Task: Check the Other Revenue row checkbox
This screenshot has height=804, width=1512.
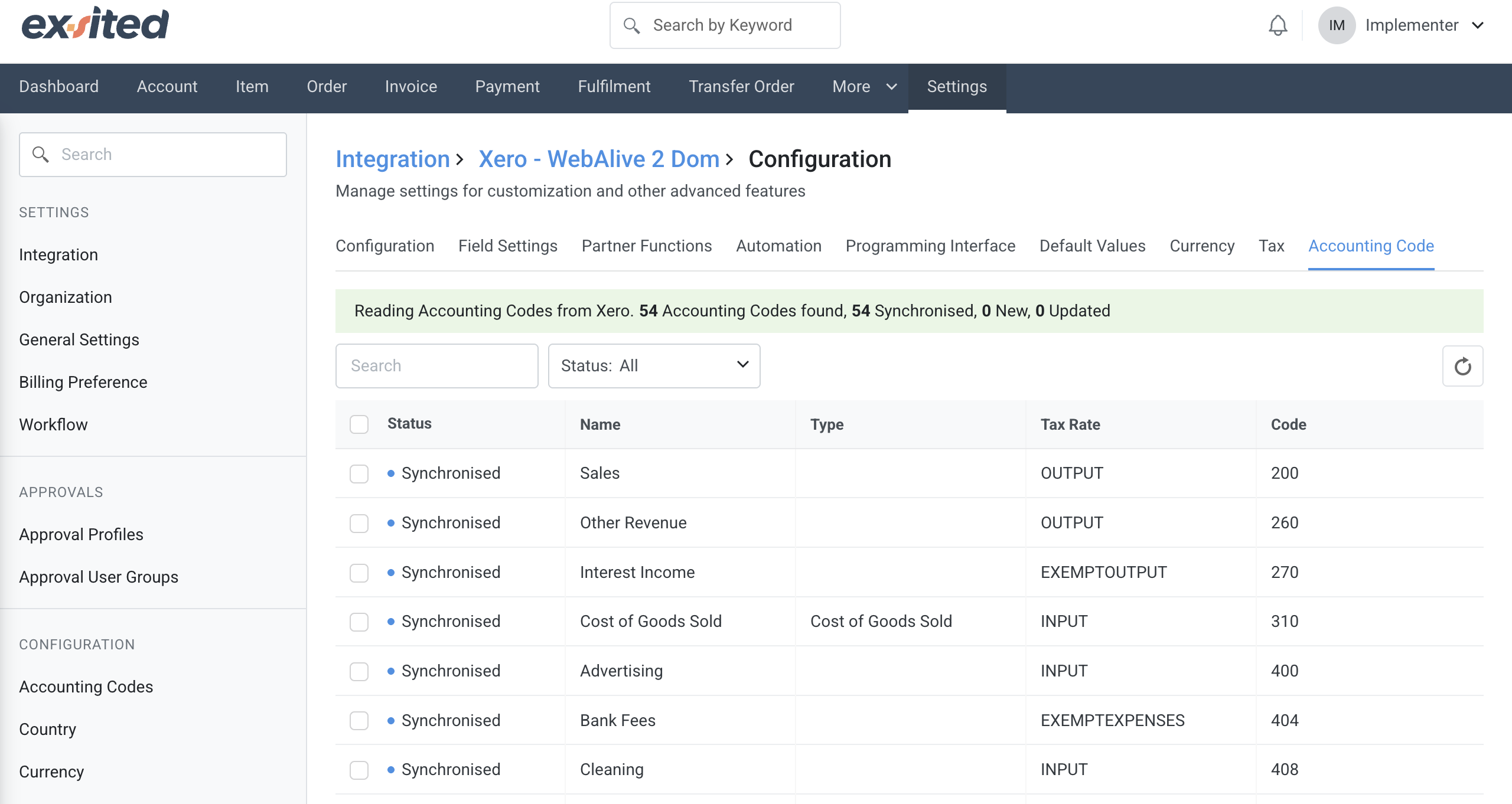Action: click(359, 523)
